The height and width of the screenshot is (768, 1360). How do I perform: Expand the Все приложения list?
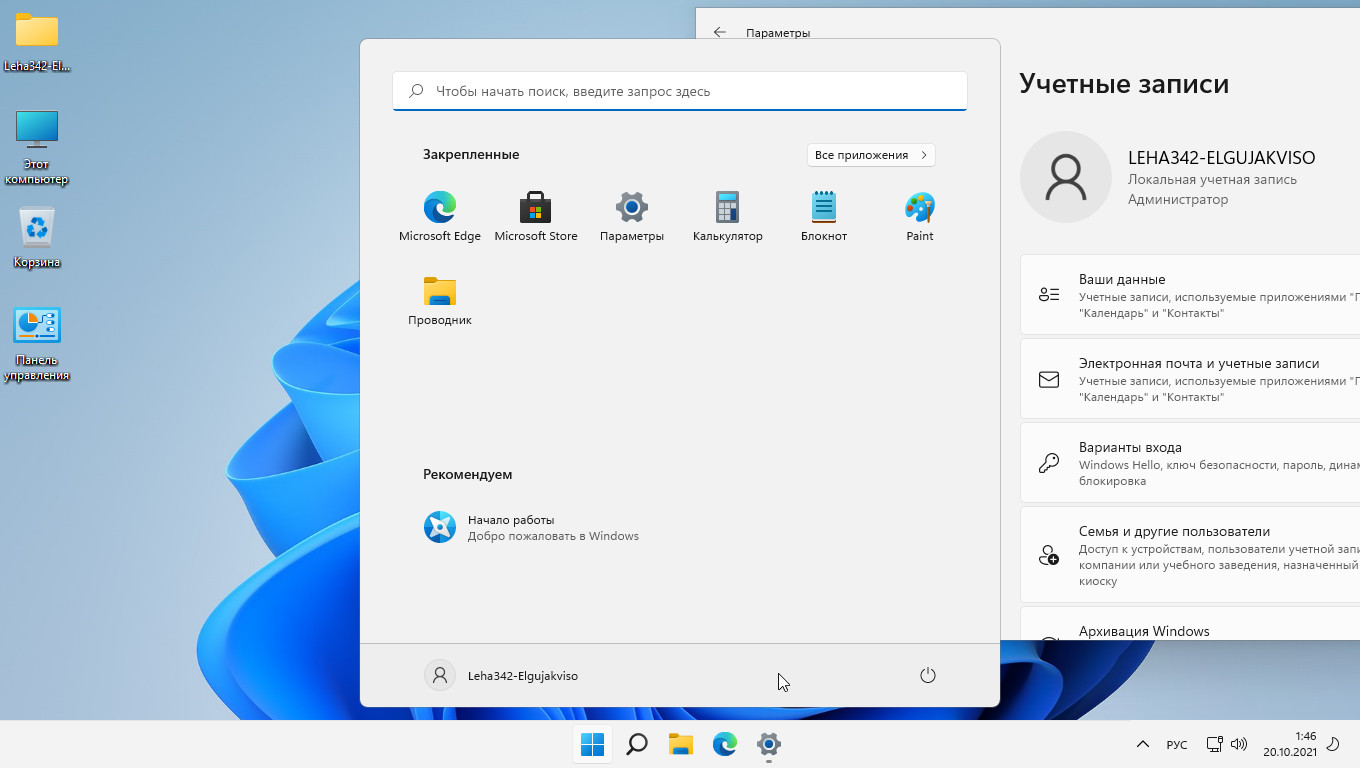[870, 155]
